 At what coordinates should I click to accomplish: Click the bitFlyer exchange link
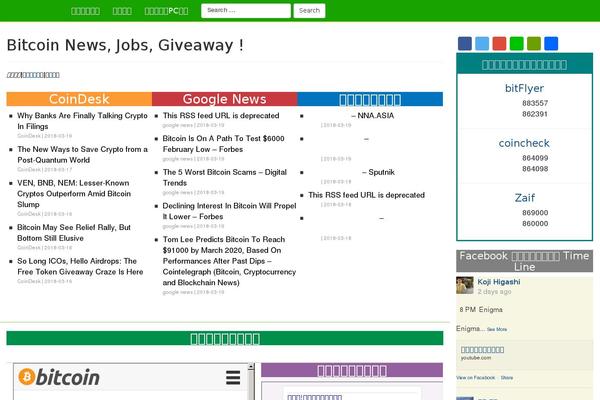(x=524, y=88)
